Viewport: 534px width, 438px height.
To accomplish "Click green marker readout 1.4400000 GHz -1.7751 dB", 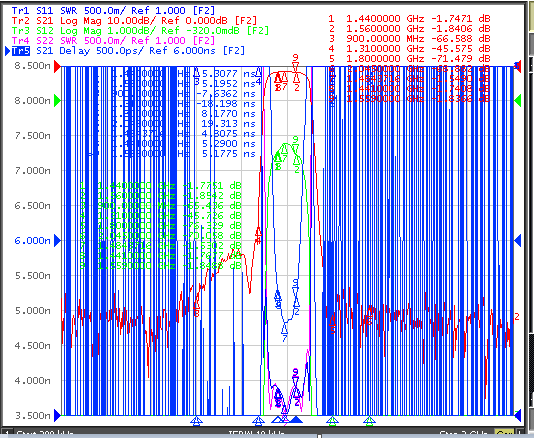I will pyautogui.click(x=160, y=186).
